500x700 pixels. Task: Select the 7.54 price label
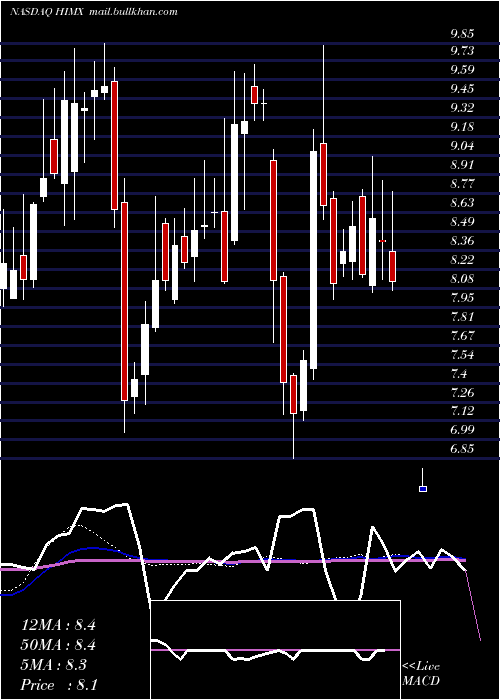click(x=462, y=354)
